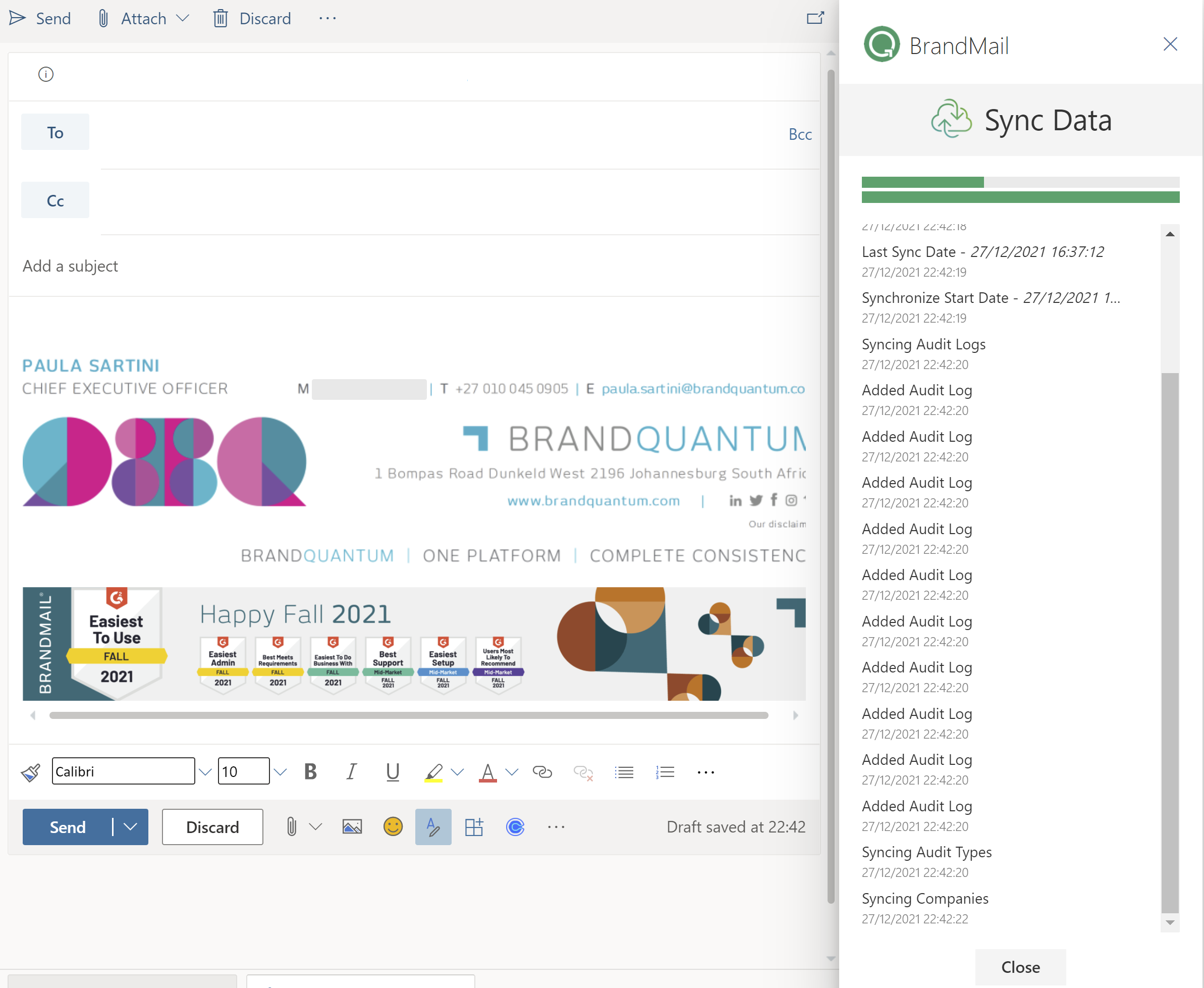Toggle numbered list

click(665, 772)
